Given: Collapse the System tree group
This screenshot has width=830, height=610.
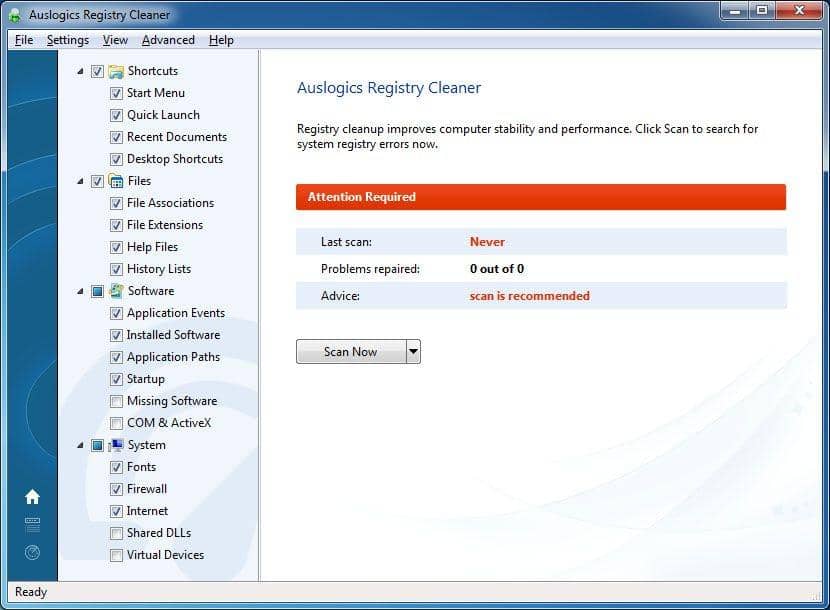Looking at the screenshot, I should point(81,445).
